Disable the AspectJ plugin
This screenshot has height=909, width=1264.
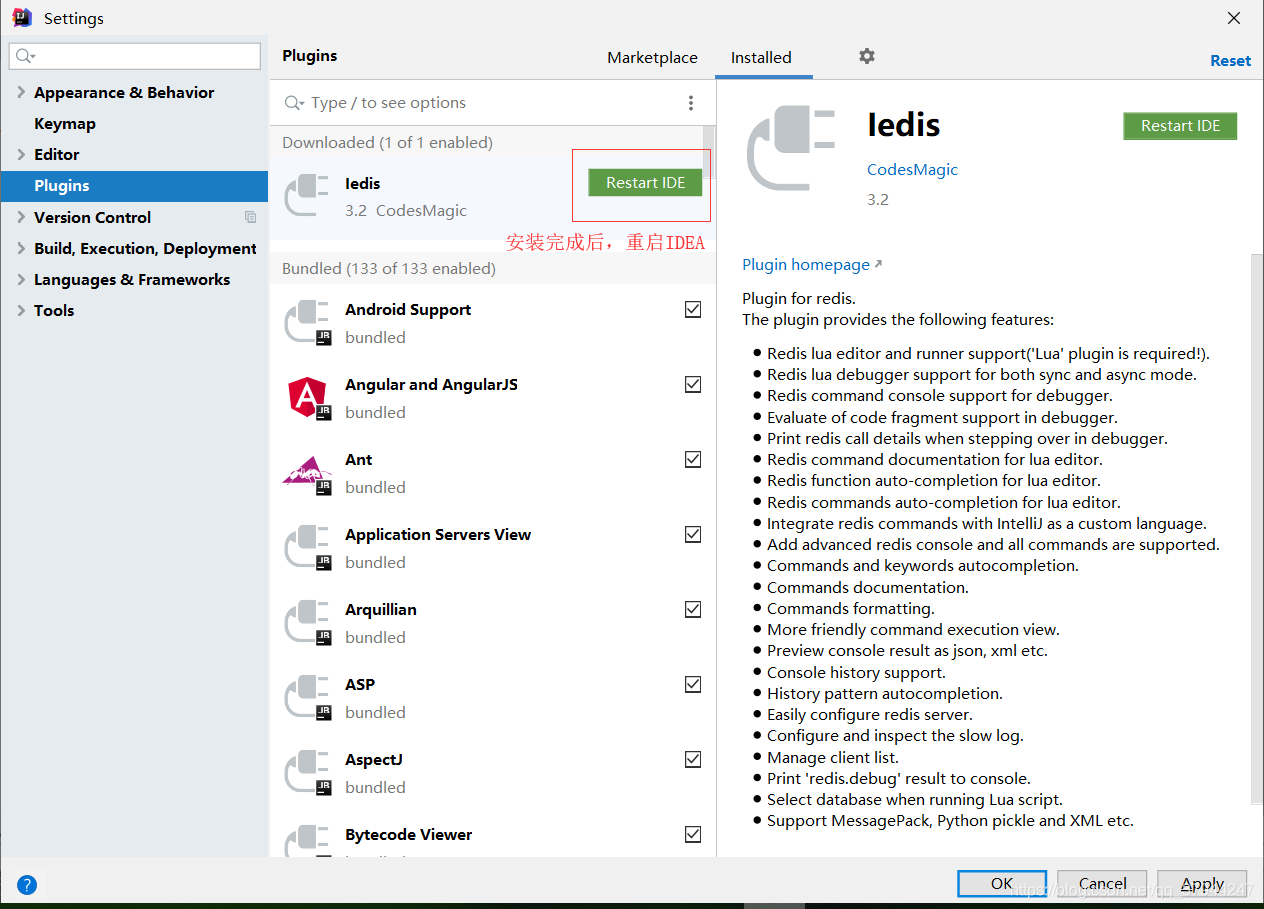[693, 759]
